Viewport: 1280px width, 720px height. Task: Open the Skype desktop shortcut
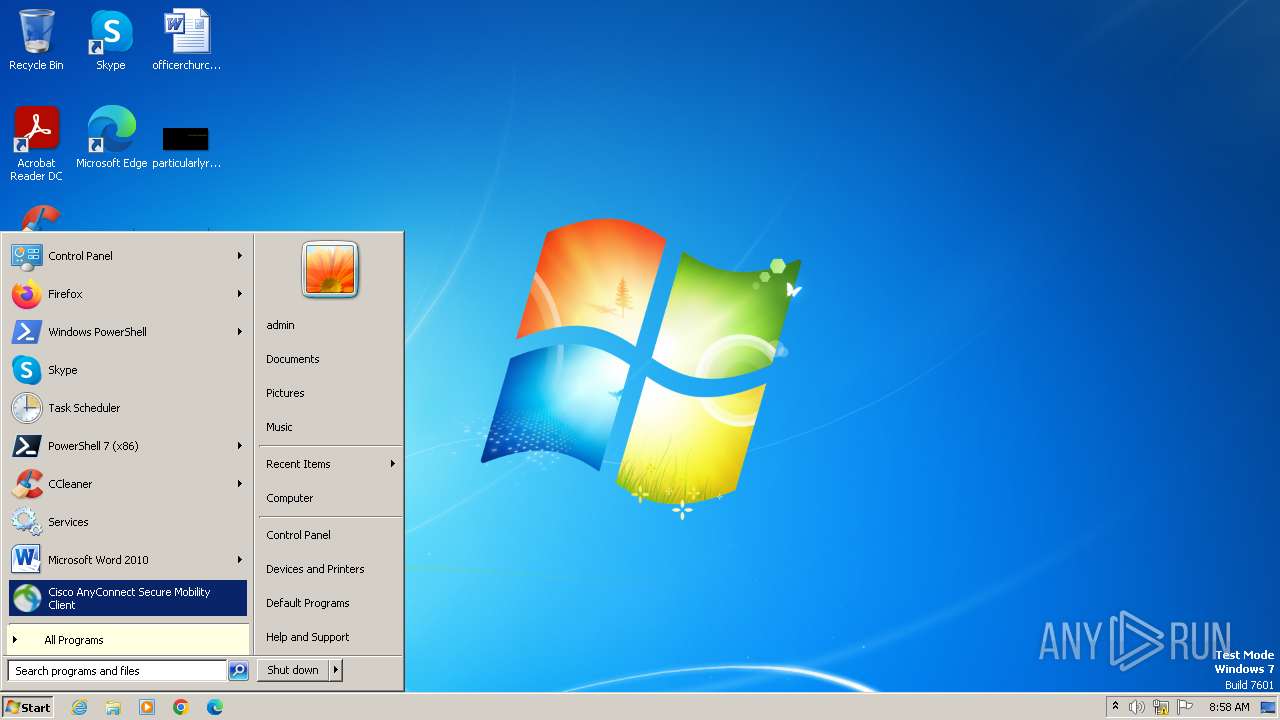click(111, 40)
